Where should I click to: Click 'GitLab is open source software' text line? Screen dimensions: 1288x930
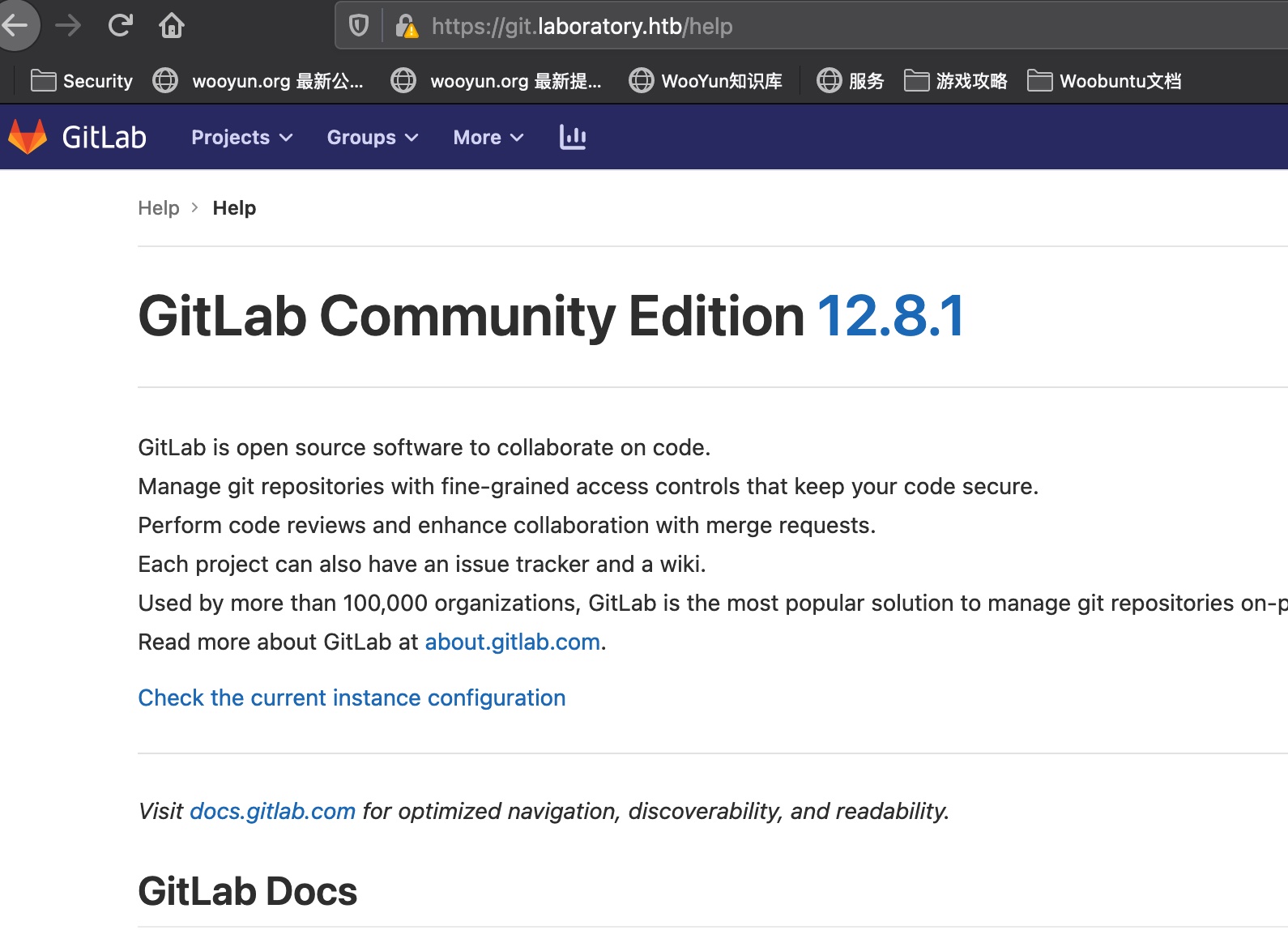(x=424, y=447)
